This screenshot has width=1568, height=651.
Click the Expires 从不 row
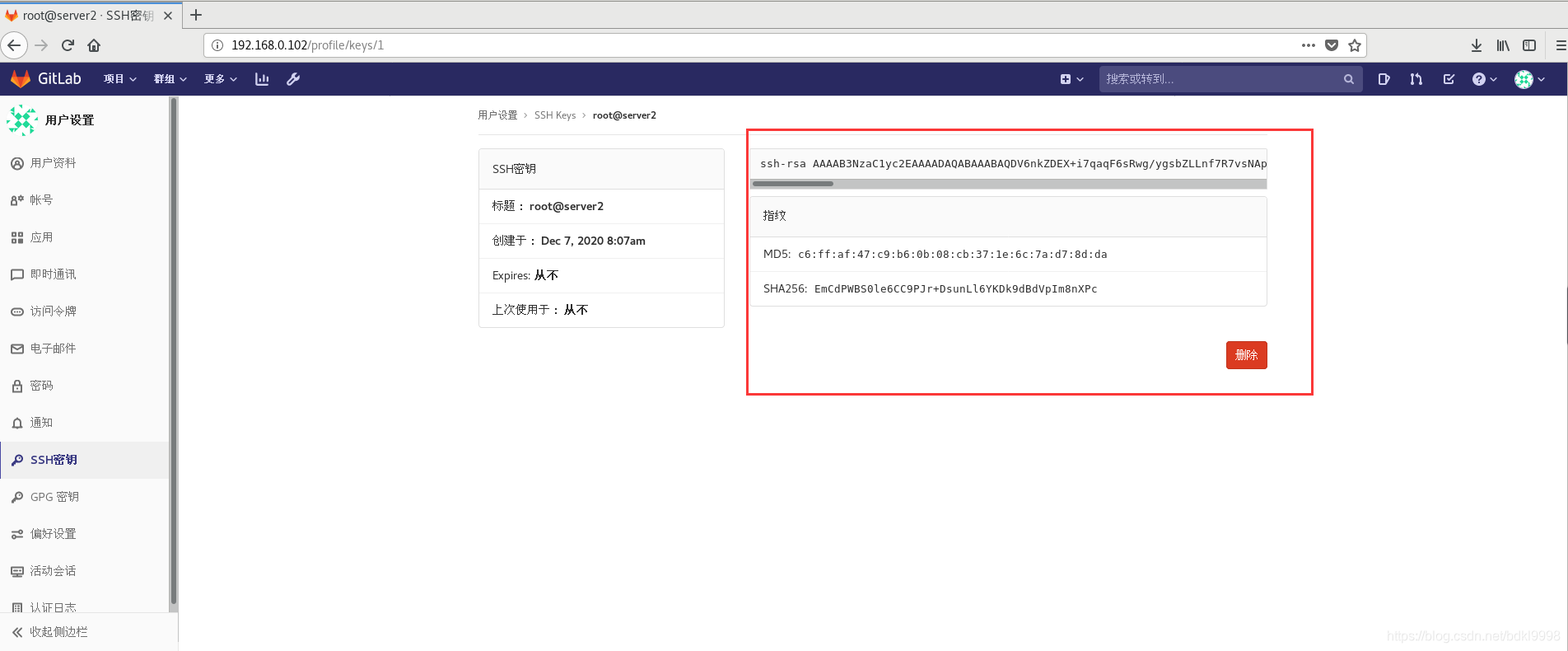click(x=601, y=275)
